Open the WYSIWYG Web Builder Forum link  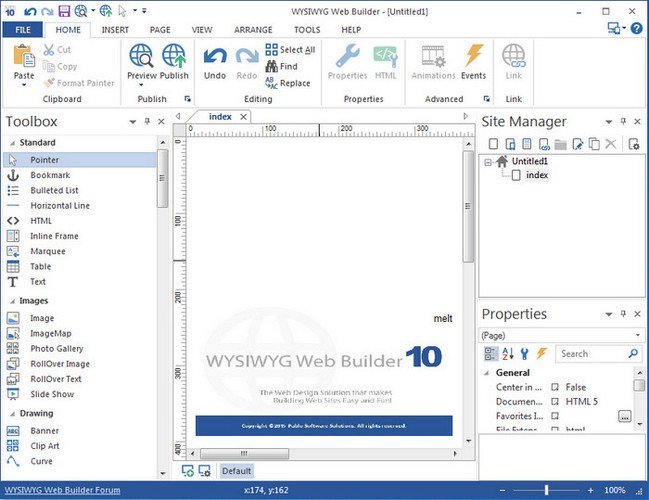[62, 490]
